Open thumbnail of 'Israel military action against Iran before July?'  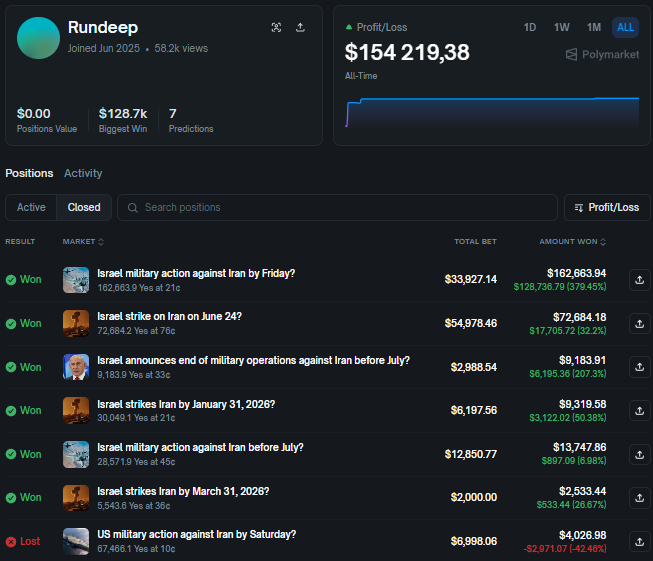point(76,454)
